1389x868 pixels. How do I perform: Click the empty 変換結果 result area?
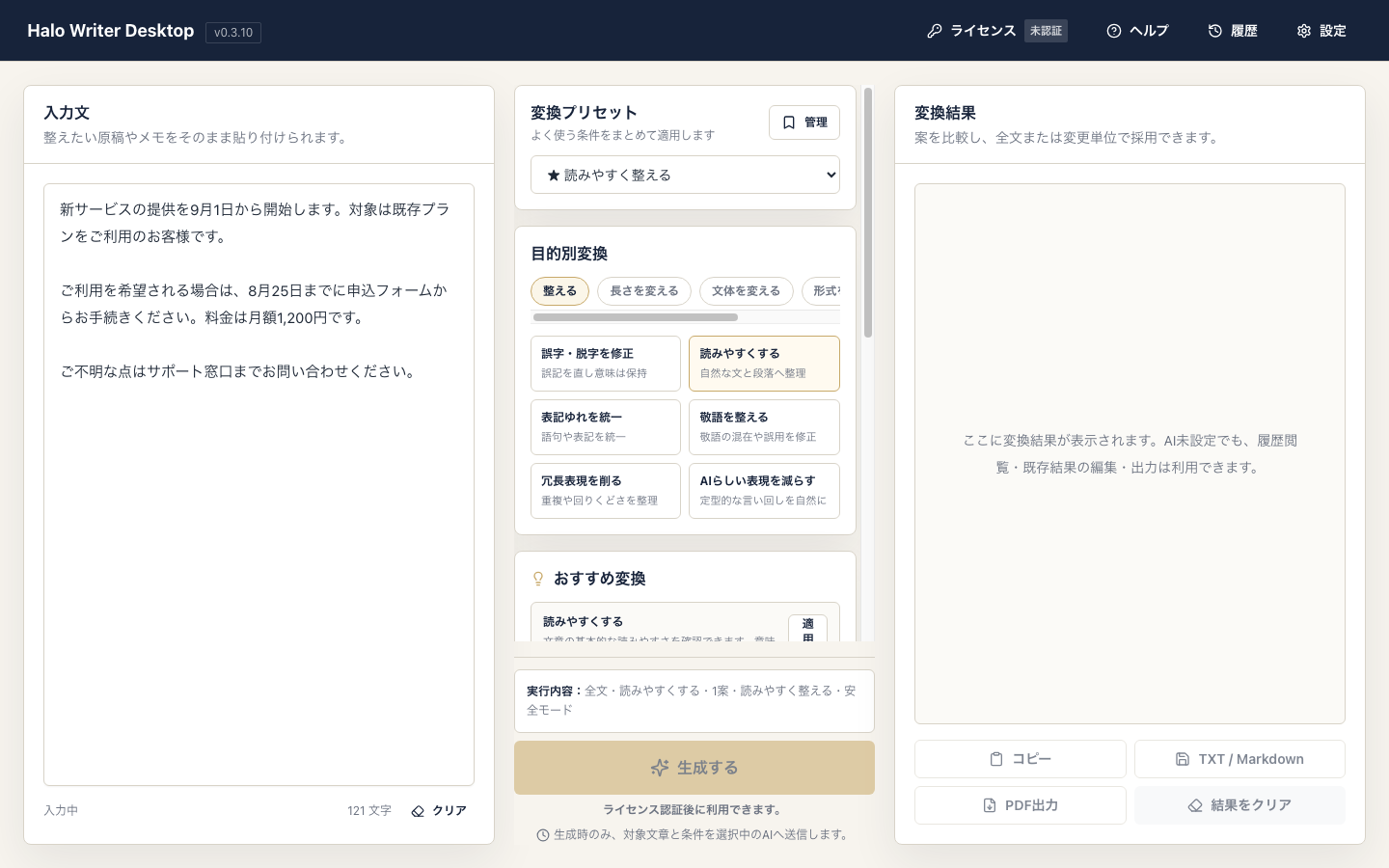[1130, 453]
